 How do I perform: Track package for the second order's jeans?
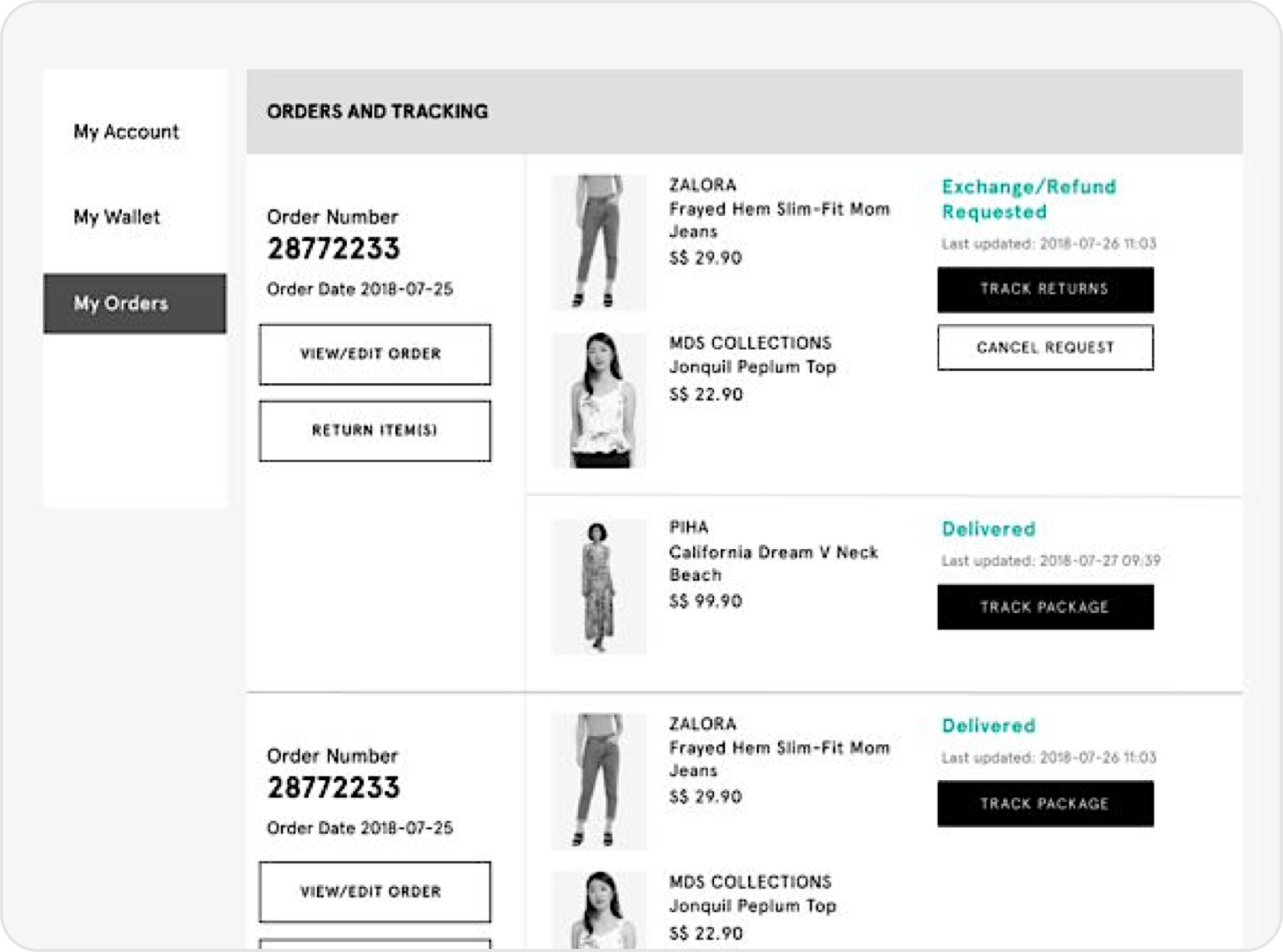coord(1045,803)
